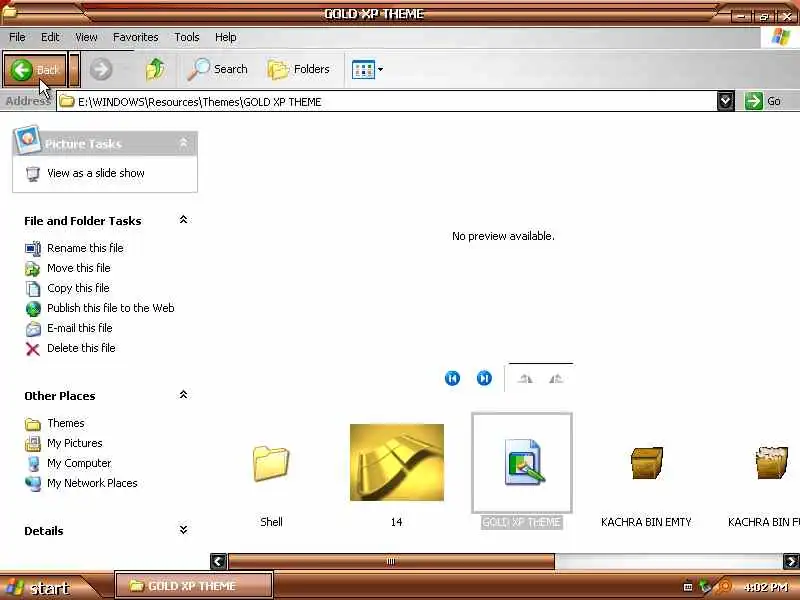Go back with the Back button

(x=35, y=69)
